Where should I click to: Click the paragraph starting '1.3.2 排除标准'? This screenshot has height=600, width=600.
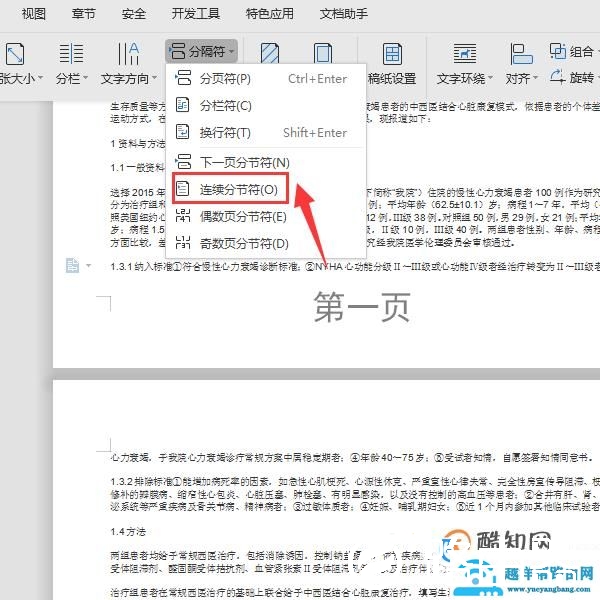[355, 494]
